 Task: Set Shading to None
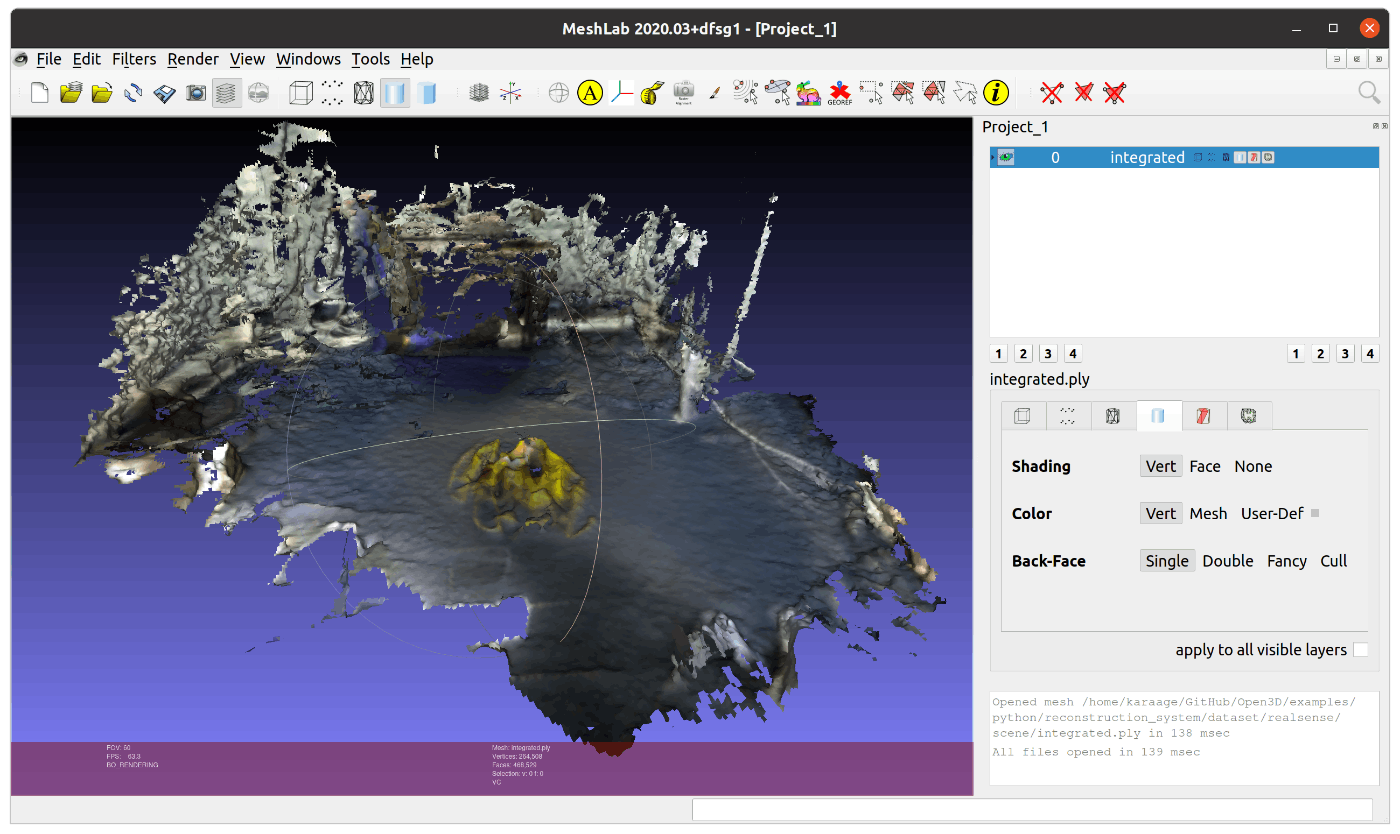click(x=1253, y=466)
